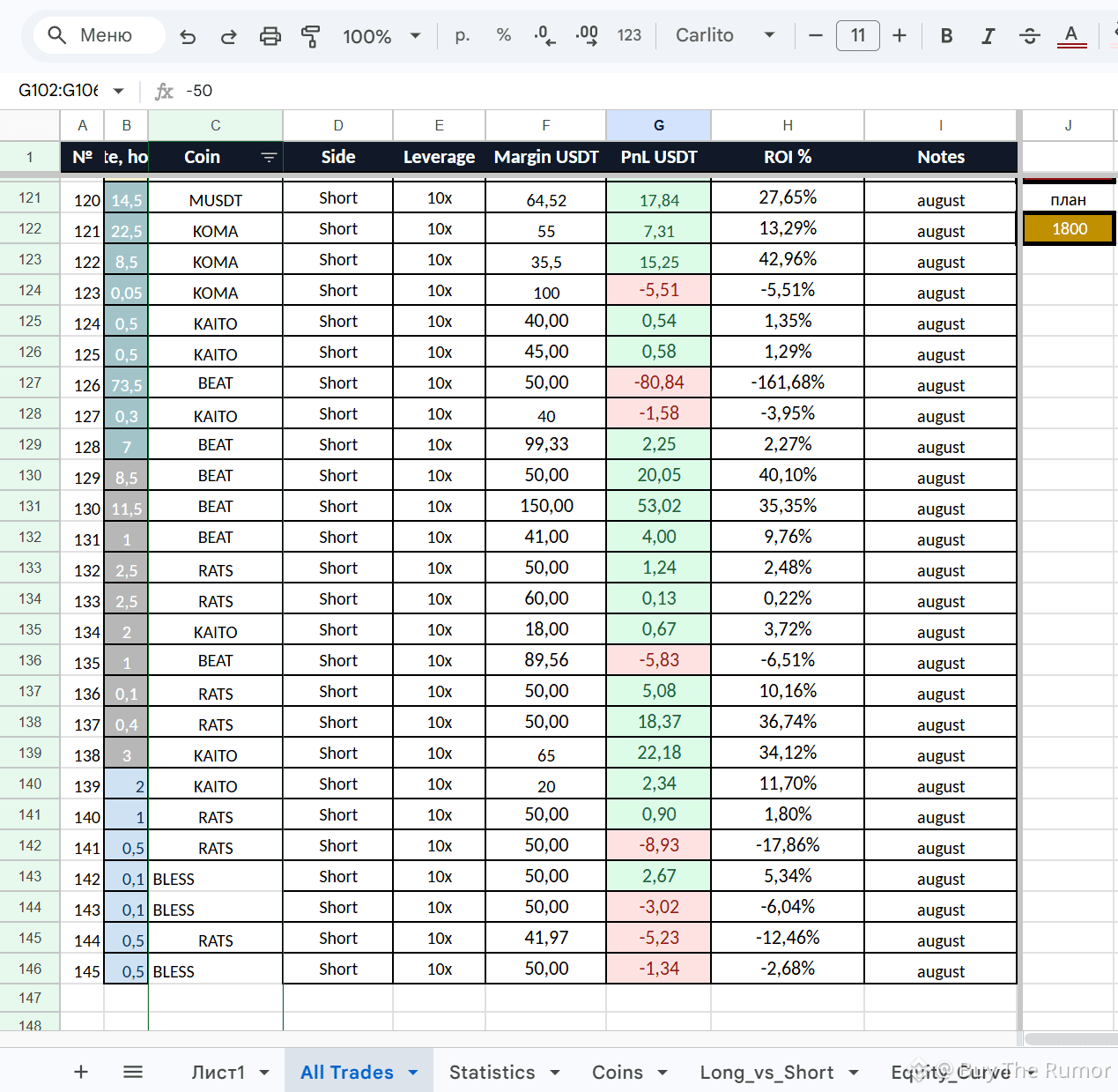This screenshot has height=1092, width=1118.
Task: Click the -161,68% ROI cell
Action: [788, 383]
